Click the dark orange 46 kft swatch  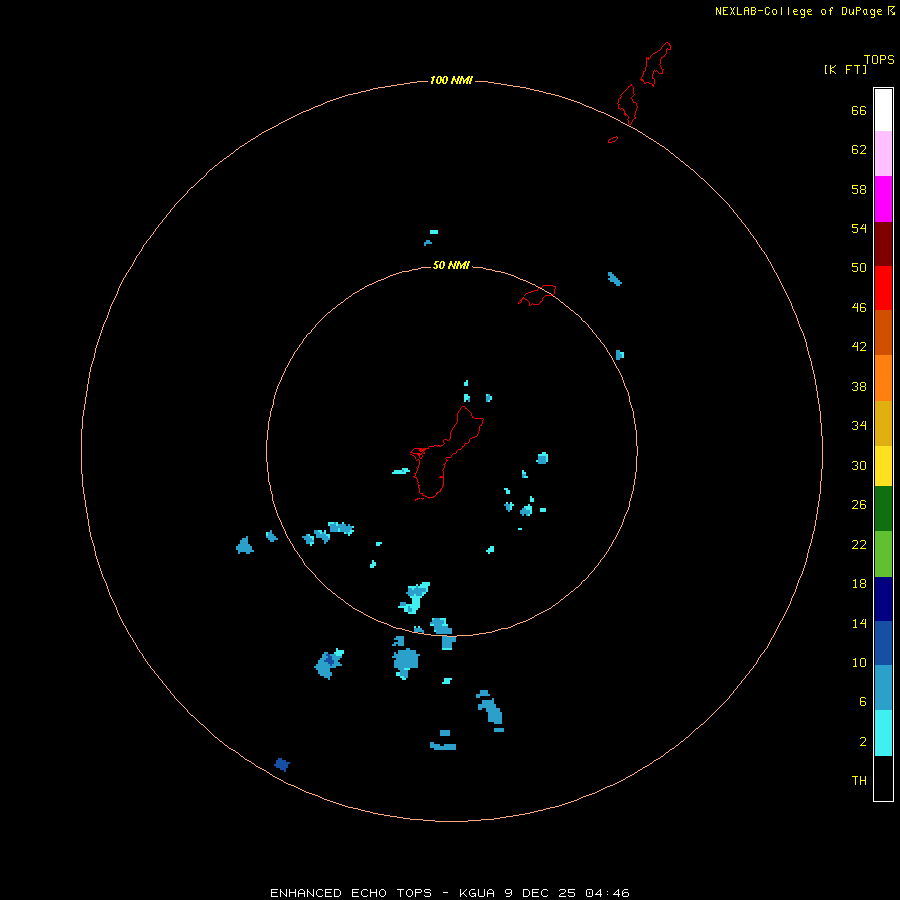(x=883, y=333)
